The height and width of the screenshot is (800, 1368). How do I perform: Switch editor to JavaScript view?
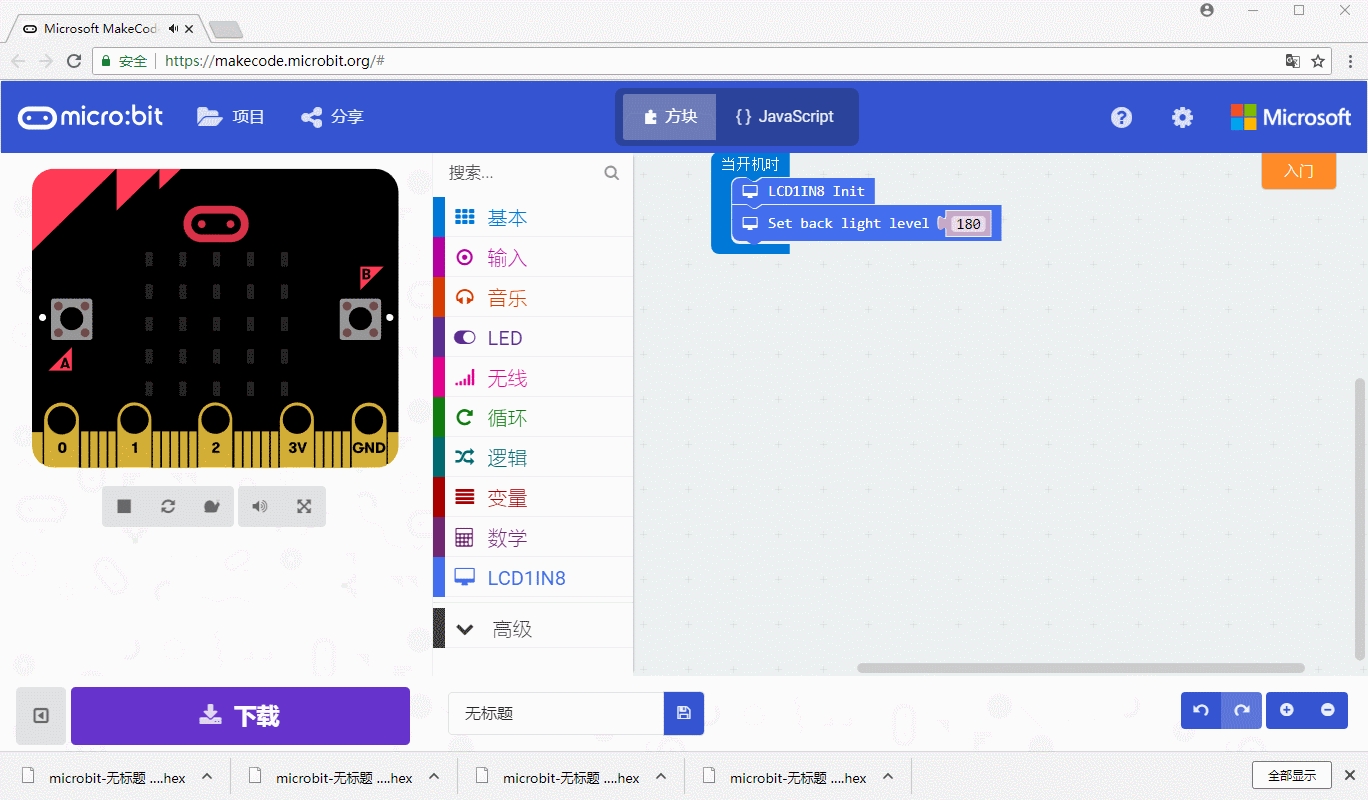[x=785, y=117]
